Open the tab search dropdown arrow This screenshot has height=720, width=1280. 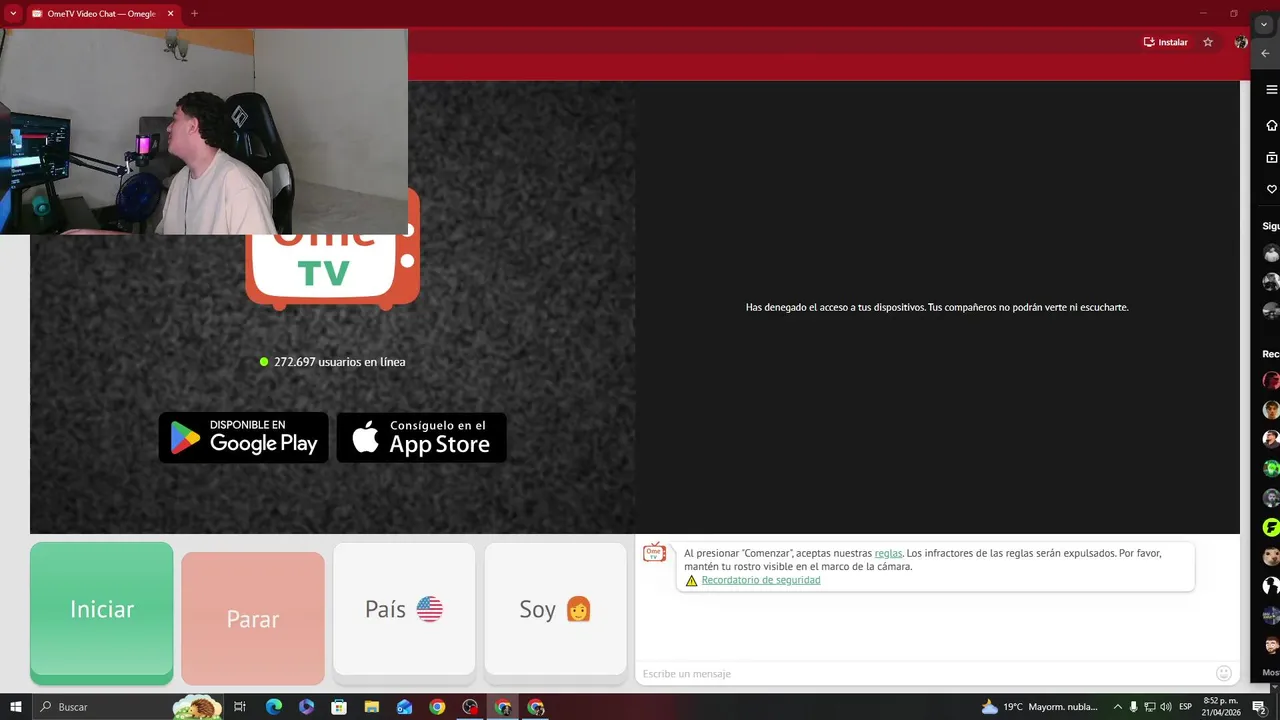coord(13,14)
